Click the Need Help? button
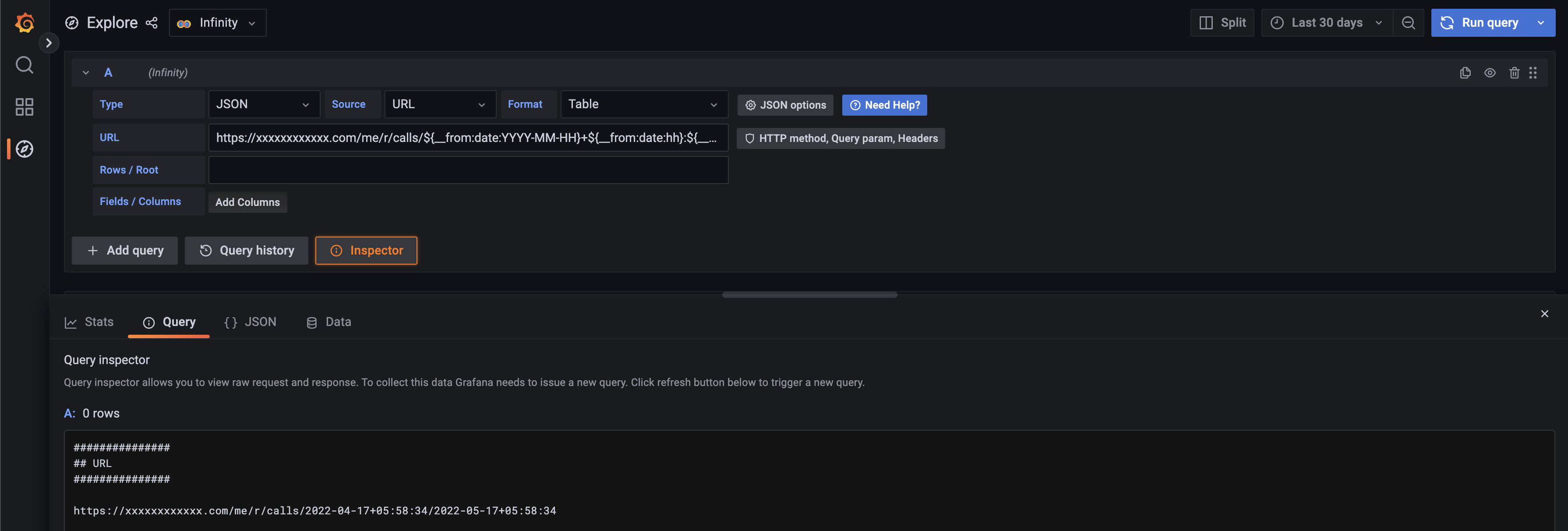 click(884, 105)
